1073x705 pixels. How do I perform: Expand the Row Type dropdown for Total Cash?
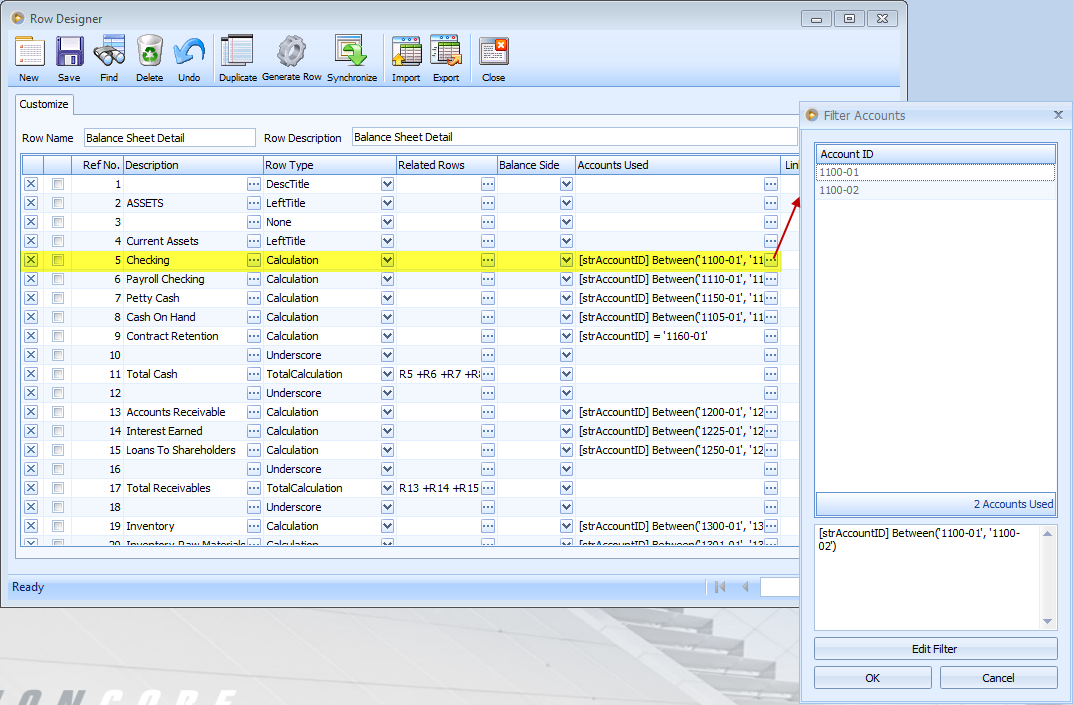click(x=385, y=373)
